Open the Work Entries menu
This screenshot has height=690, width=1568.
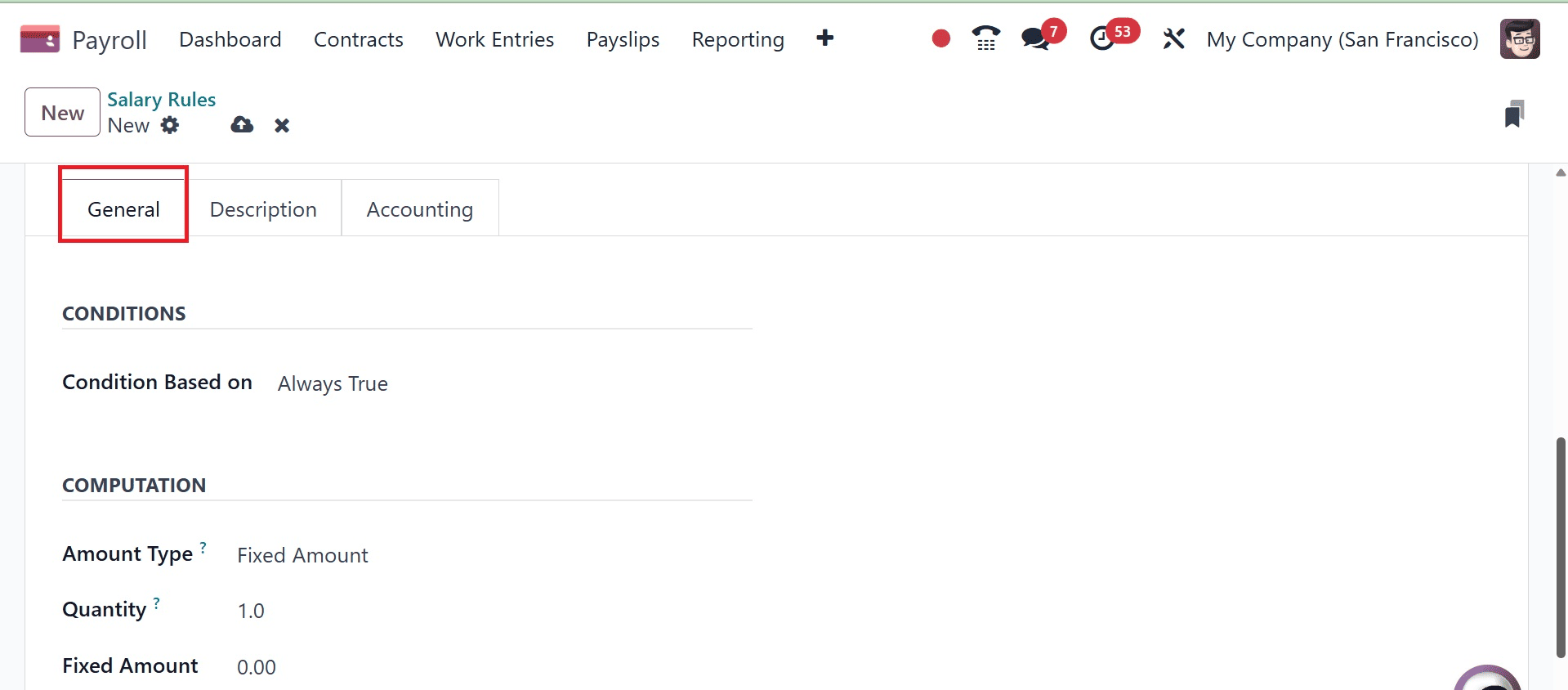coord(495,39)
